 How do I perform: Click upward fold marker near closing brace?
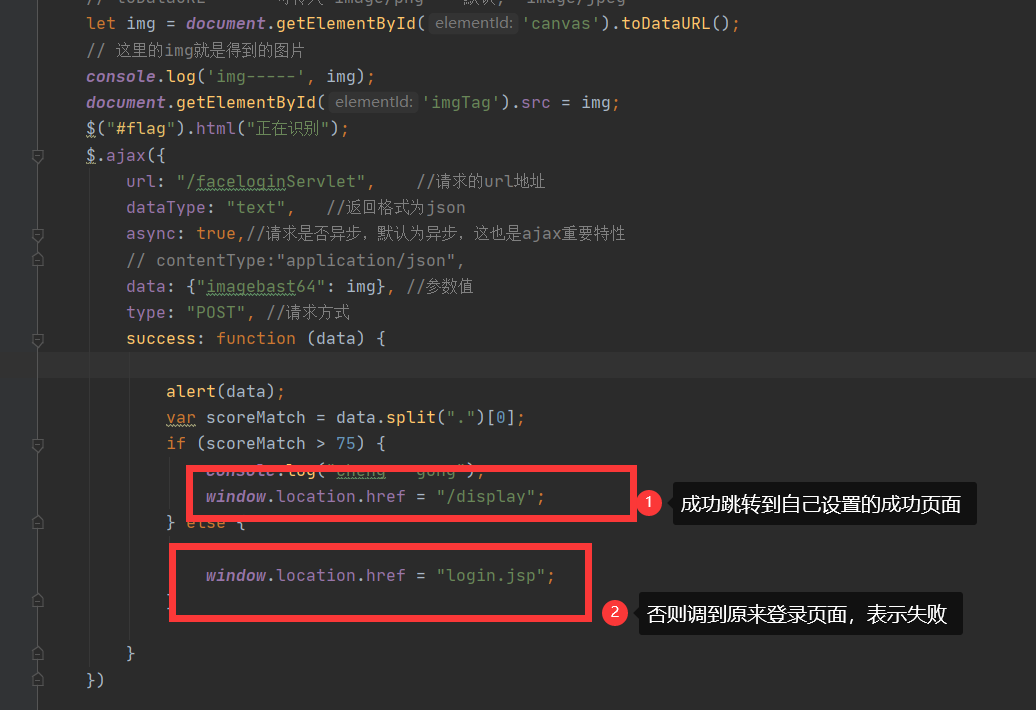(x=38, y=651)
